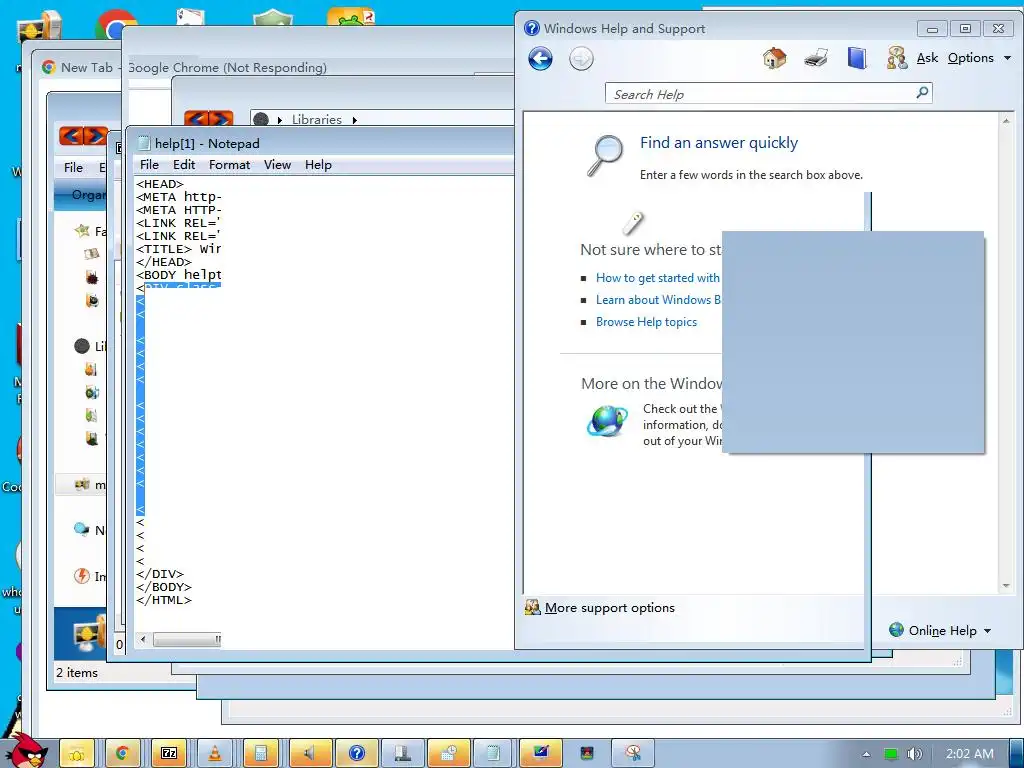The width and height of the screenshot is (1024, 768).
Task: Click the taskbar clock 2:02 AM
Action: click(970, 754)
